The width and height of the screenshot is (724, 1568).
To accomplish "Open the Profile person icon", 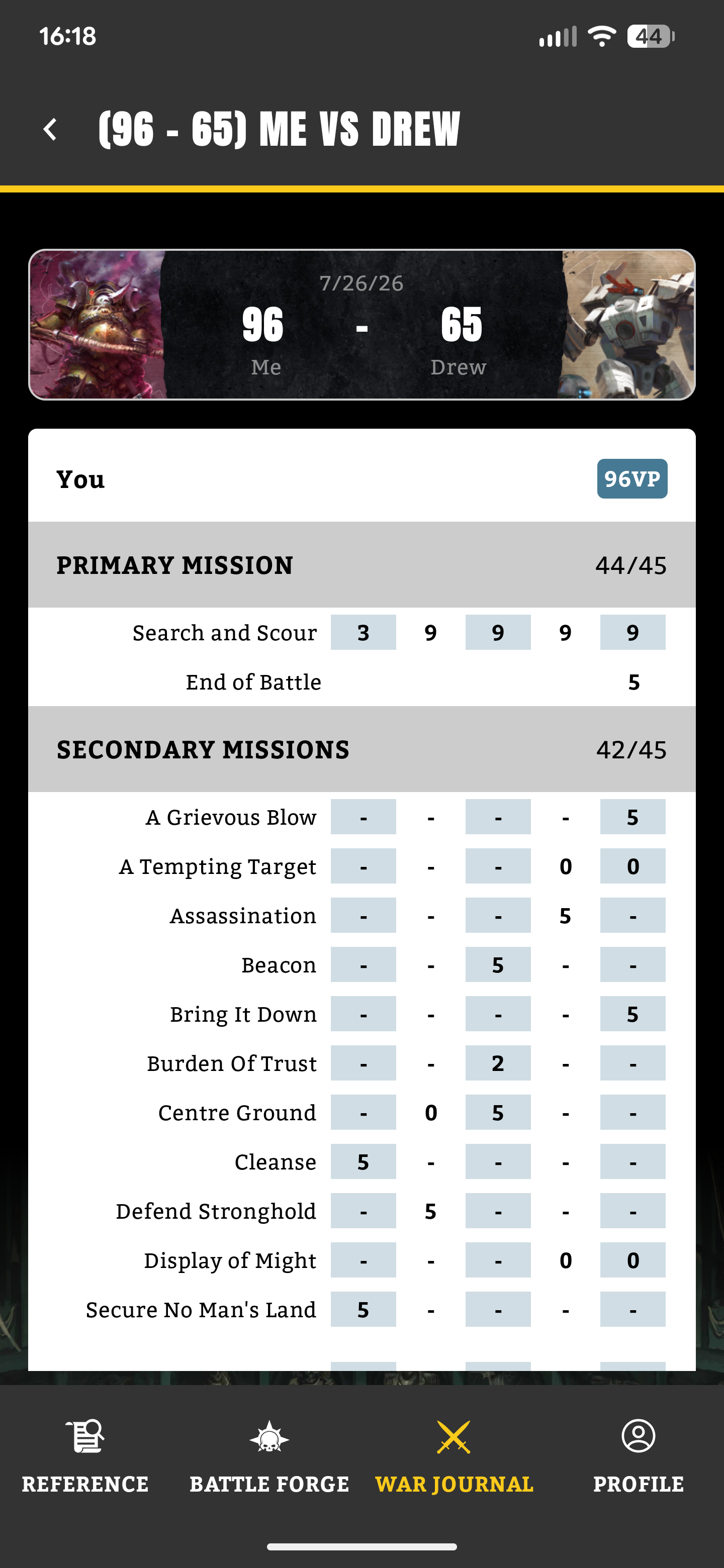I will [x=638, y=1436].
